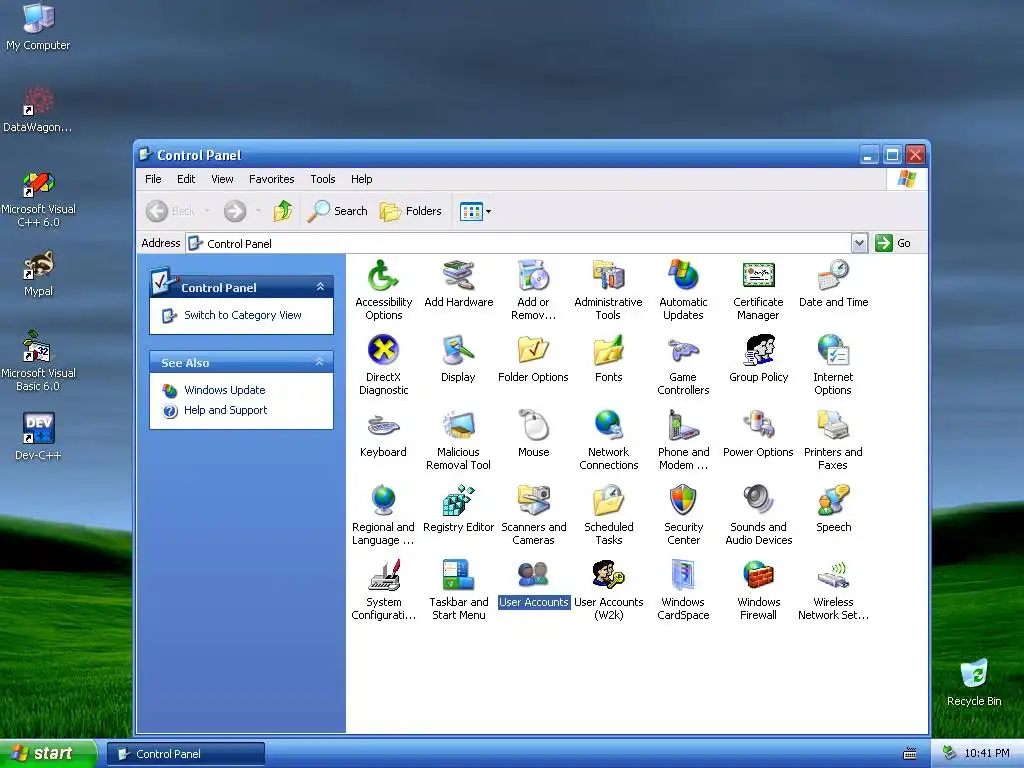
Task: Open the File menu
Action: [x=153, y=179]
